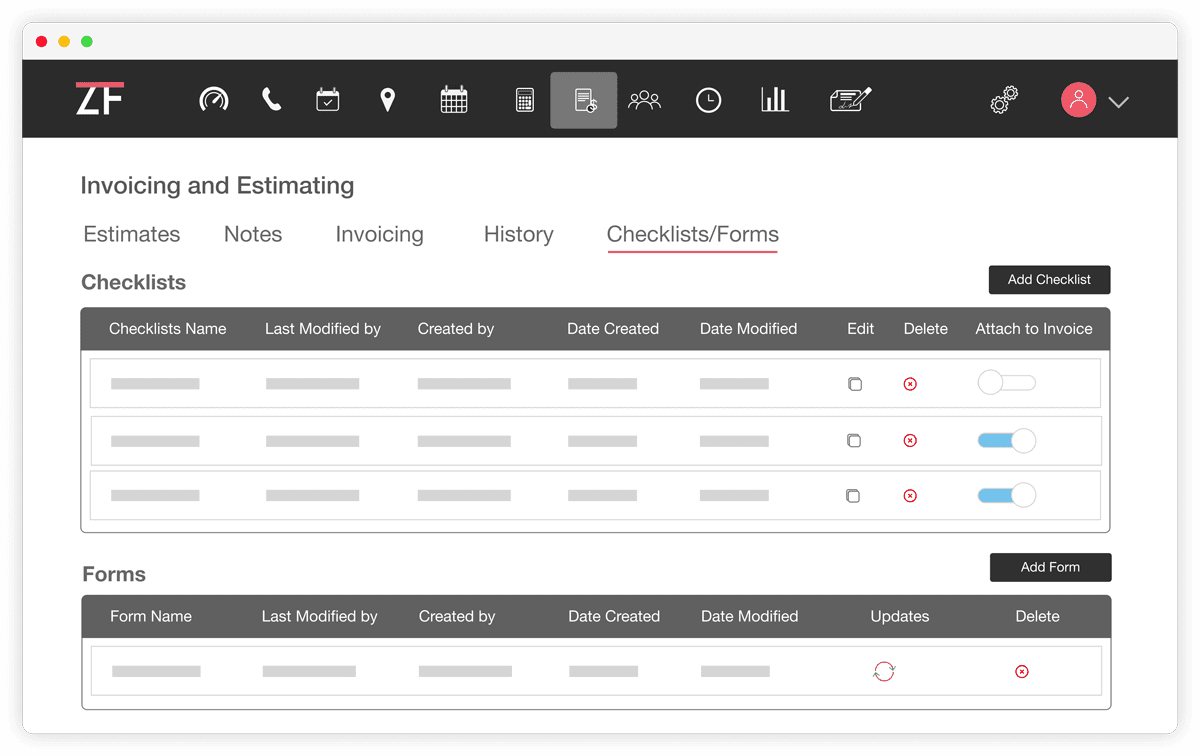This screenshot has width=1200, height=756.
Task: Open the calculator icon
Action: pyautogui.click(x=525, y=100)
